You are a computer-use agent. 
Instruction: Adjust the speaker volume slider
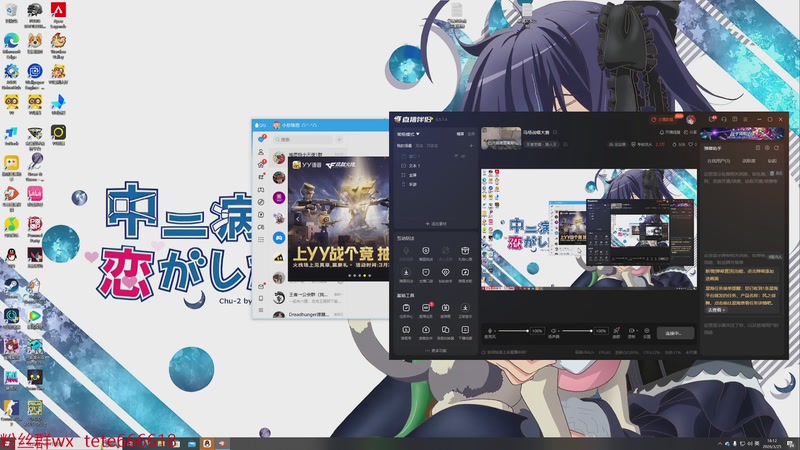[x=577, y=331]
